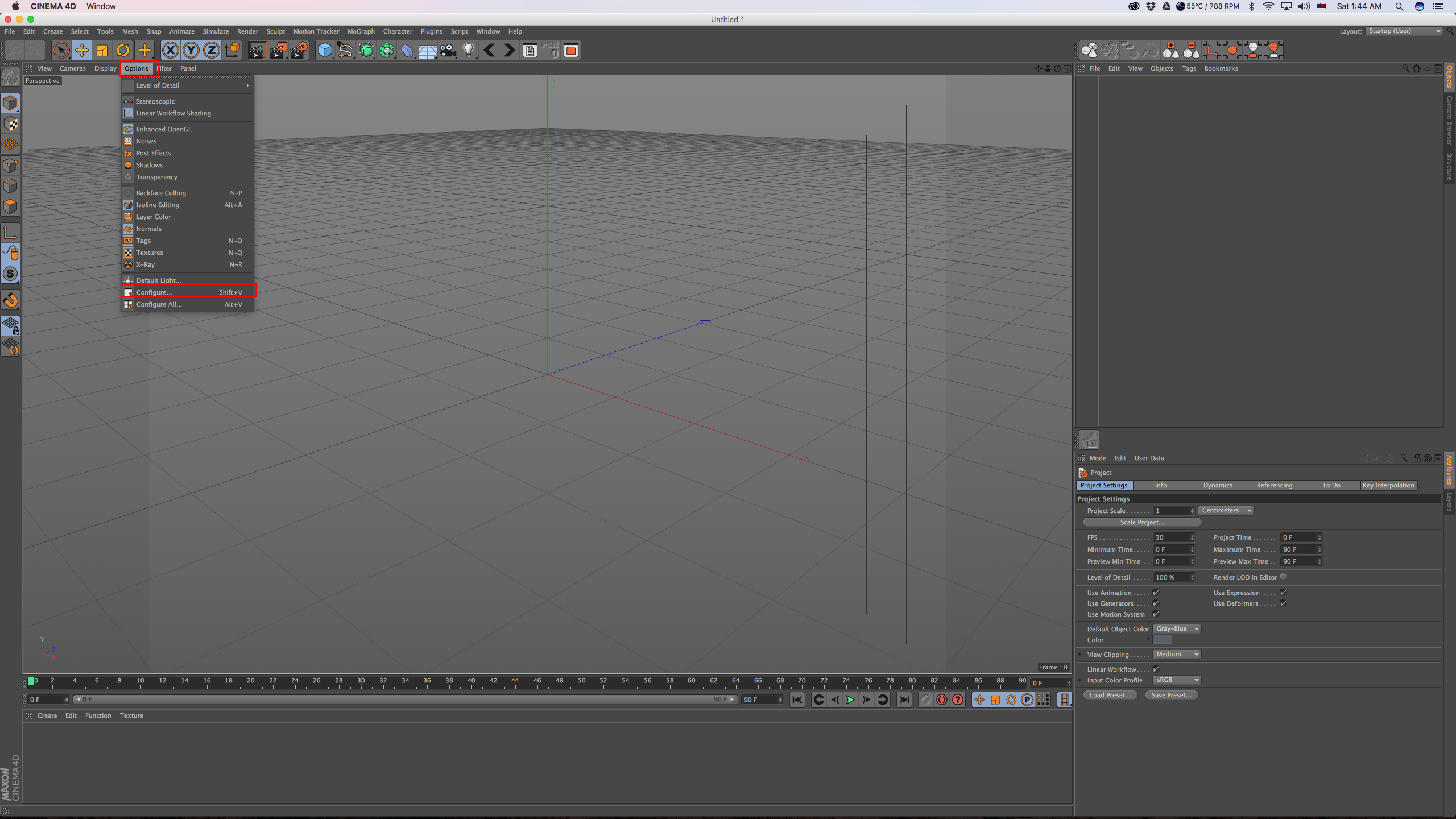Click the Record Active Objects button
Screen dimensions: 1456x819
click(x=942, y=700)
